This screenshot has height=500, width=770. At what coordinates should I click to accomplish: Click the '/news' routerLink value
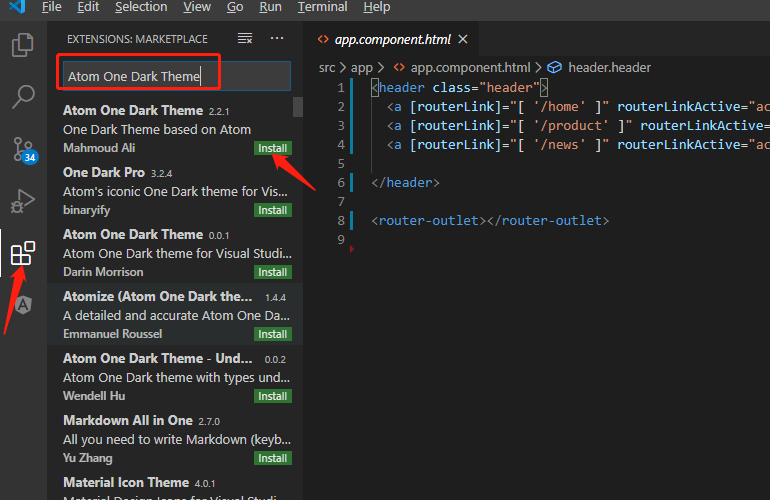(559, 145)
